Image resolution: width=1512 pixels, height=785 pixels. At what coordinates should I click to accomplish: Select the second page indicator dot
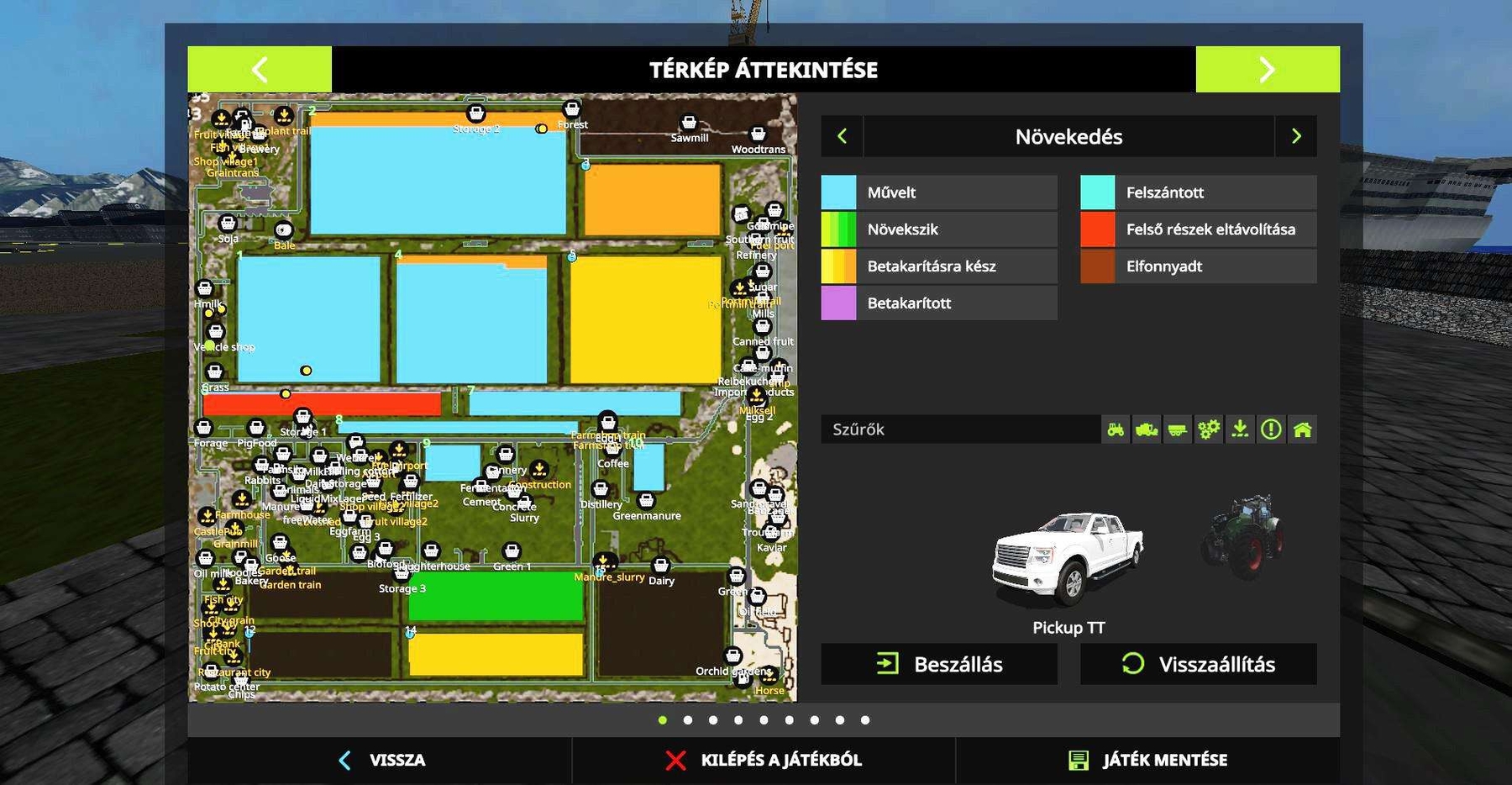tap(688, 720)
